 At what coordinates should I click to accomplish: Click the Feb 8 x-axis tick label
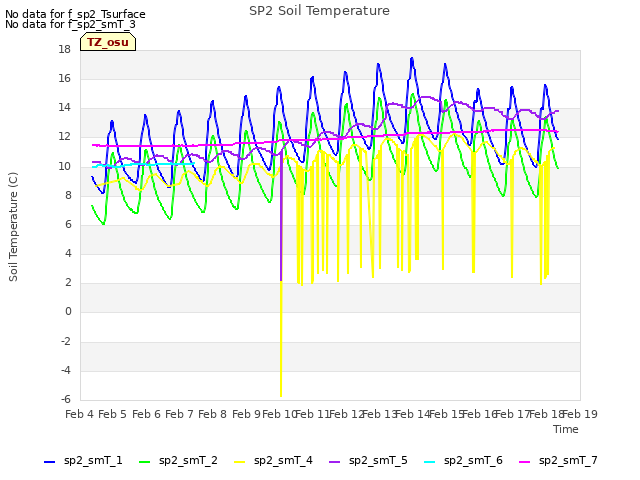coord(213,414)
